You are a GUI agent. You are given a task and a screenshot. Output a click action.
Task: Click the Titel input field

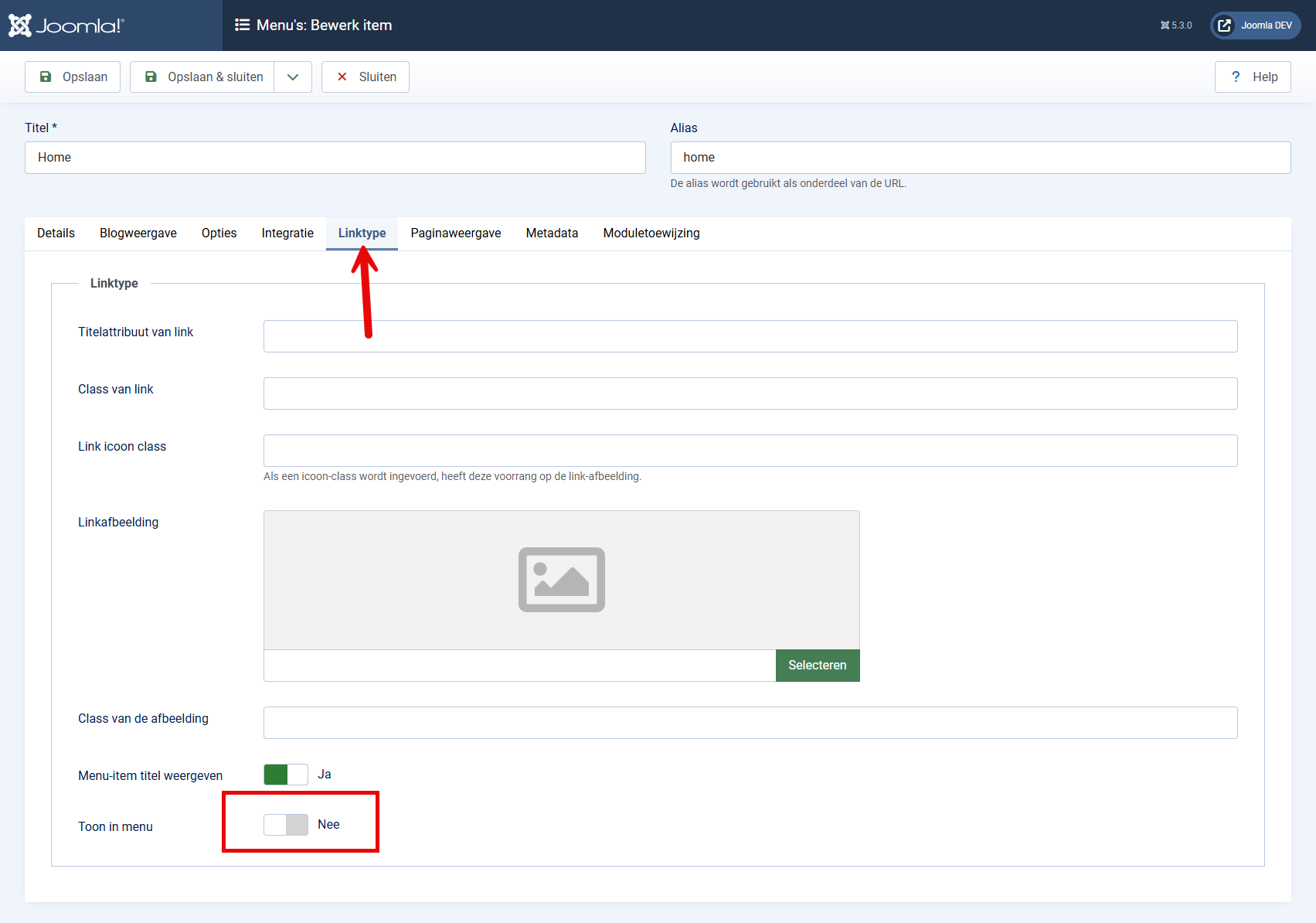point(335,158)
